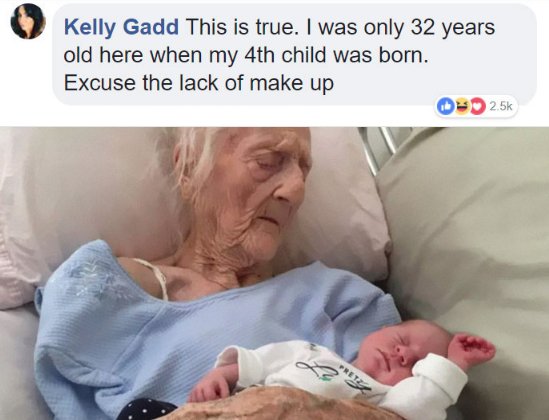The width and height of the screenshot is (549, 420).
Task: Open the 2.5k reactions count
Action: [x=501, y=106]
